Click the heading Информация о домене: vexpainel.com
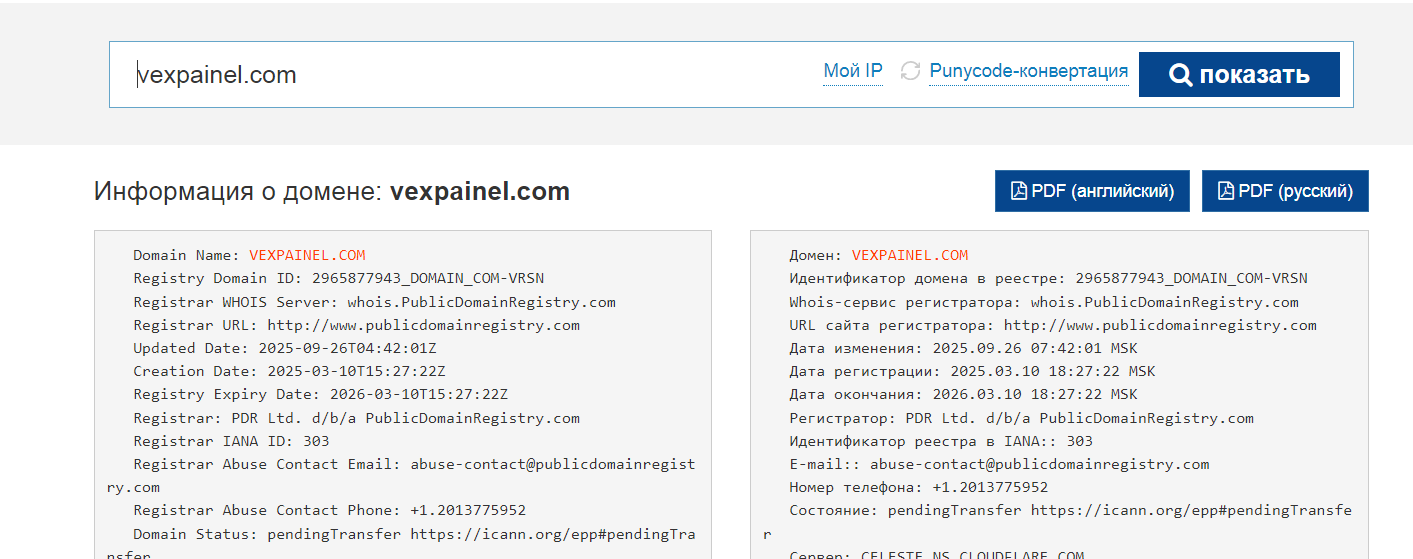 click(332, 191)
